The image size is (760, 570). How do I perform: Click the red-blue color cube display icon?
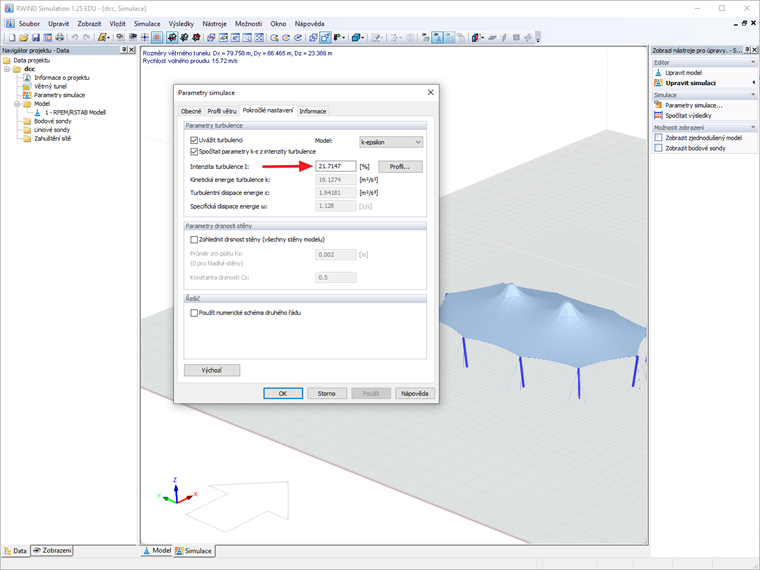[475, 37]
